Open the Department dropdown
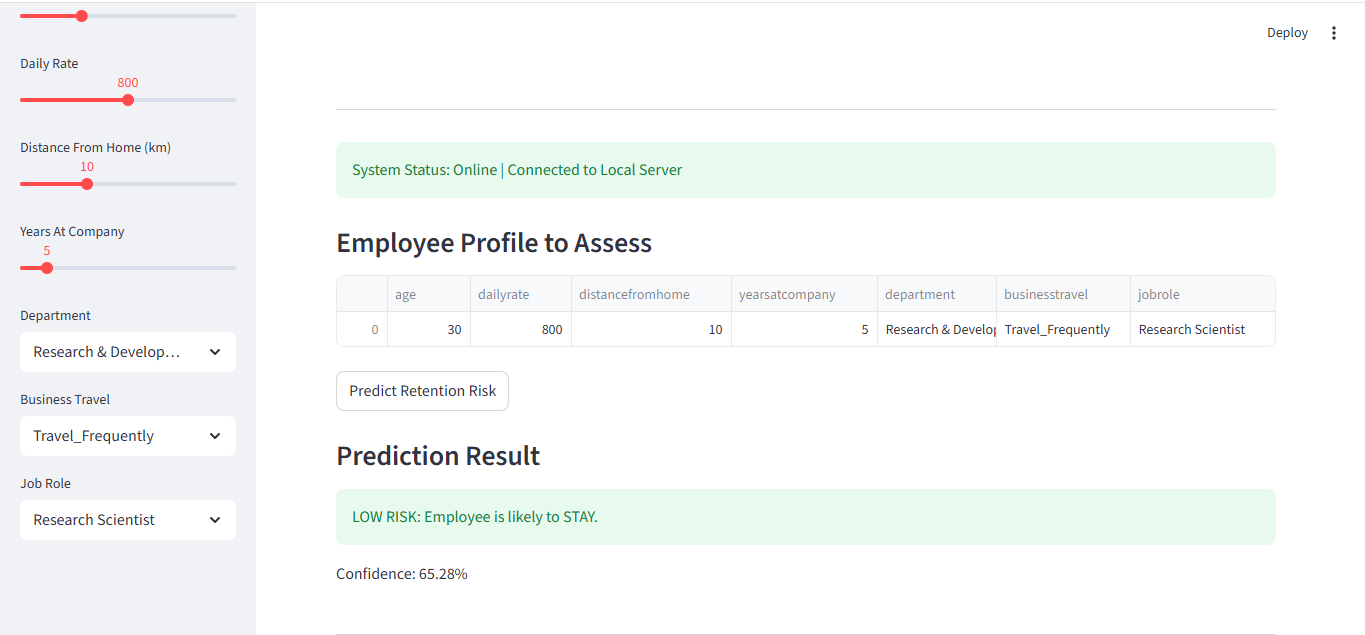The height and width of the screenshot is (635, 1365). [128, 352]
